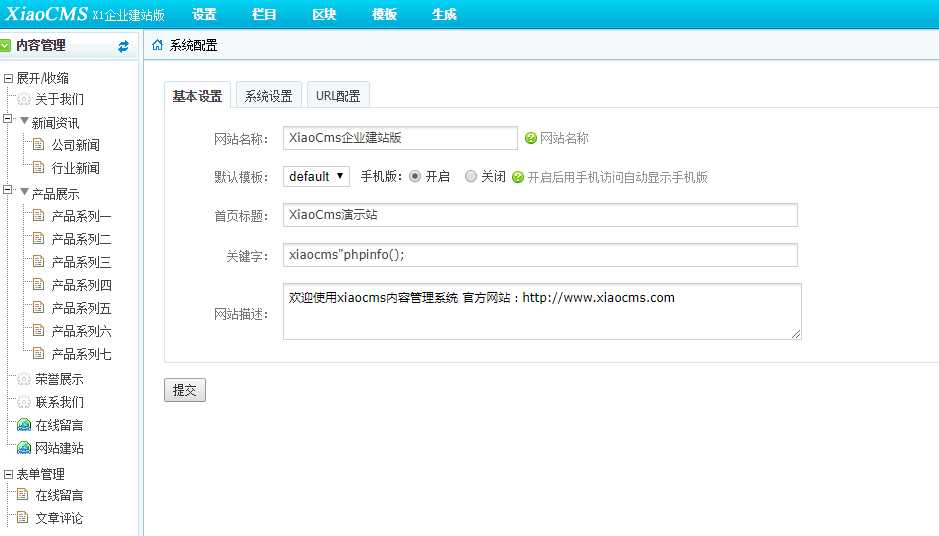Open the 设置 top menu
The width and height of the screenshot is (939, 536).
204,14
